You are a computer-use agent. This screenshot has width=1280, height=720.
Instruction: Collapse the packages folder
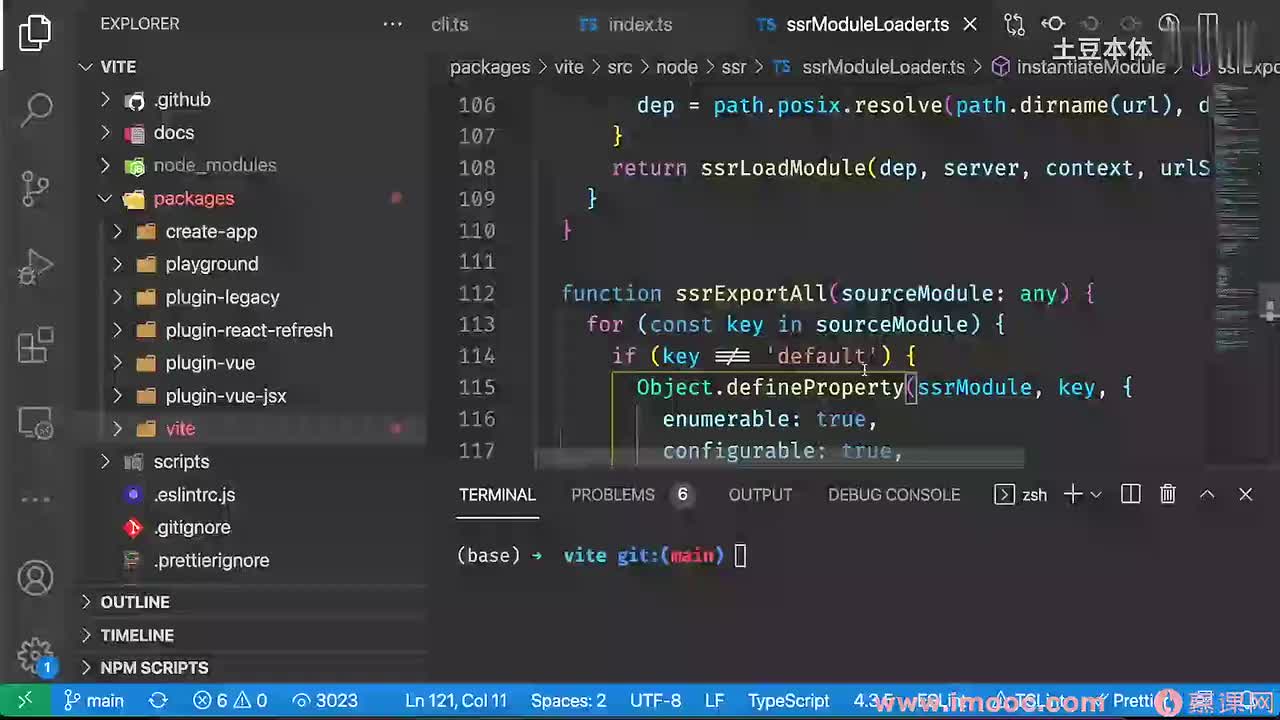click(x=105, y=198)
